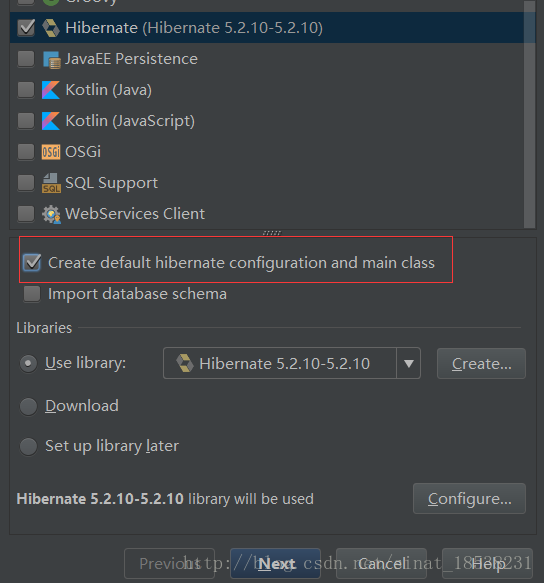Click the panel splitter grip handle

point(272,233)
